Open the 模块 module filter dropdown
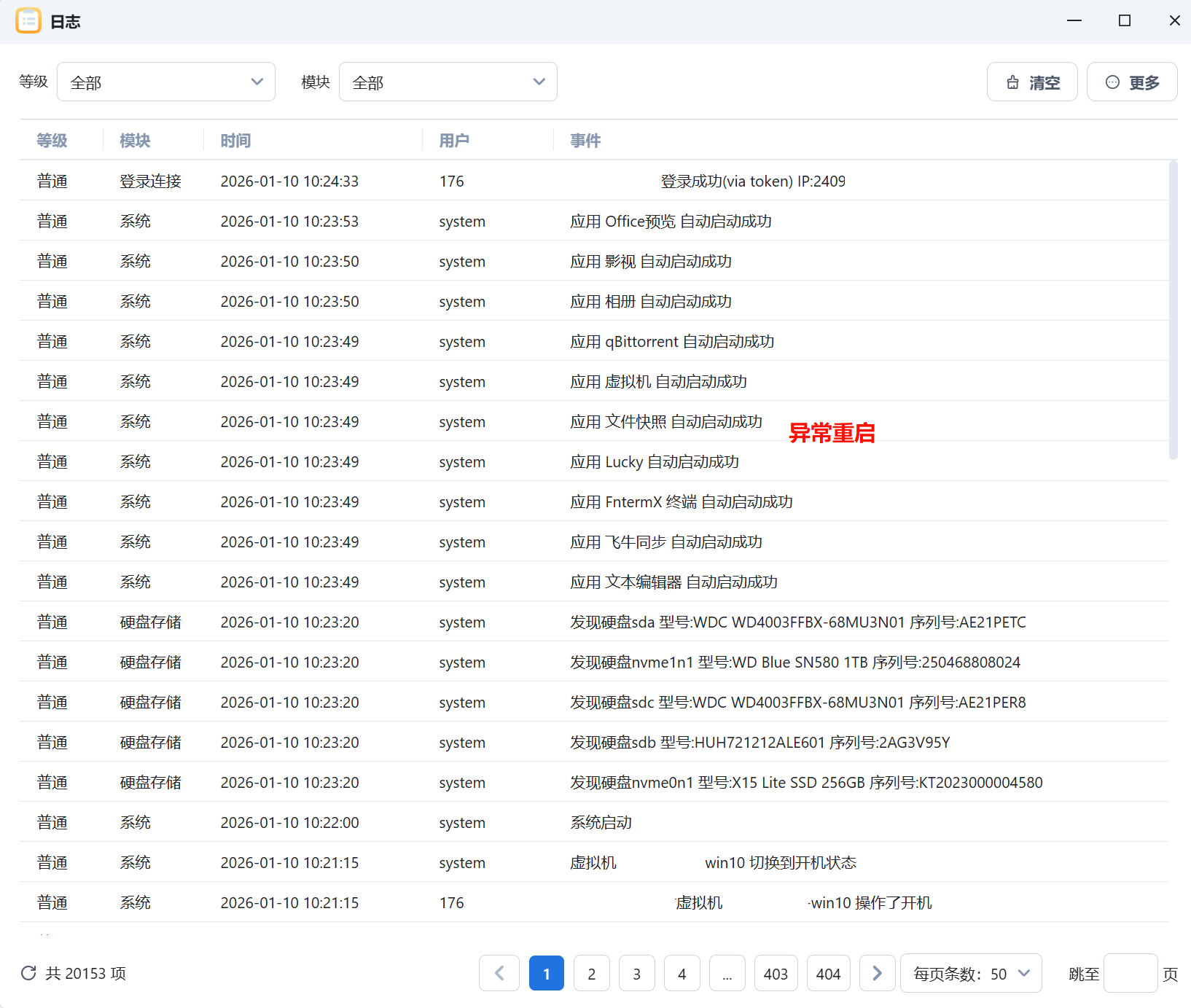This screenshot has height=1008, width=1191. click(x=448, y=82)
